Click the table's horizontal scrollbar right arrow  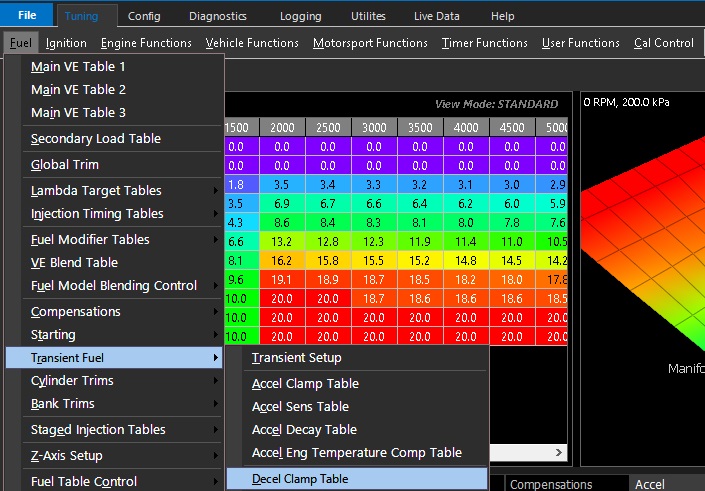559,452
